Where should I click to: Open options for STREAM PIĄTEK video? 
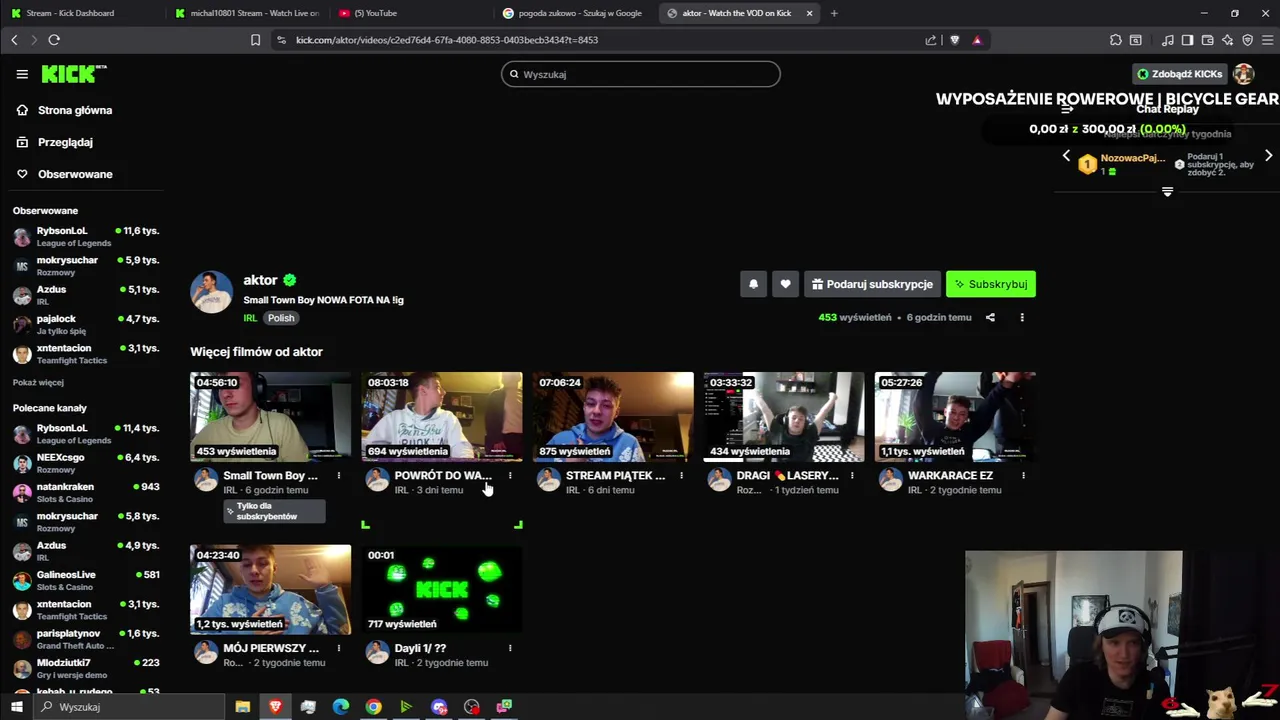click(x=681, y=476)
